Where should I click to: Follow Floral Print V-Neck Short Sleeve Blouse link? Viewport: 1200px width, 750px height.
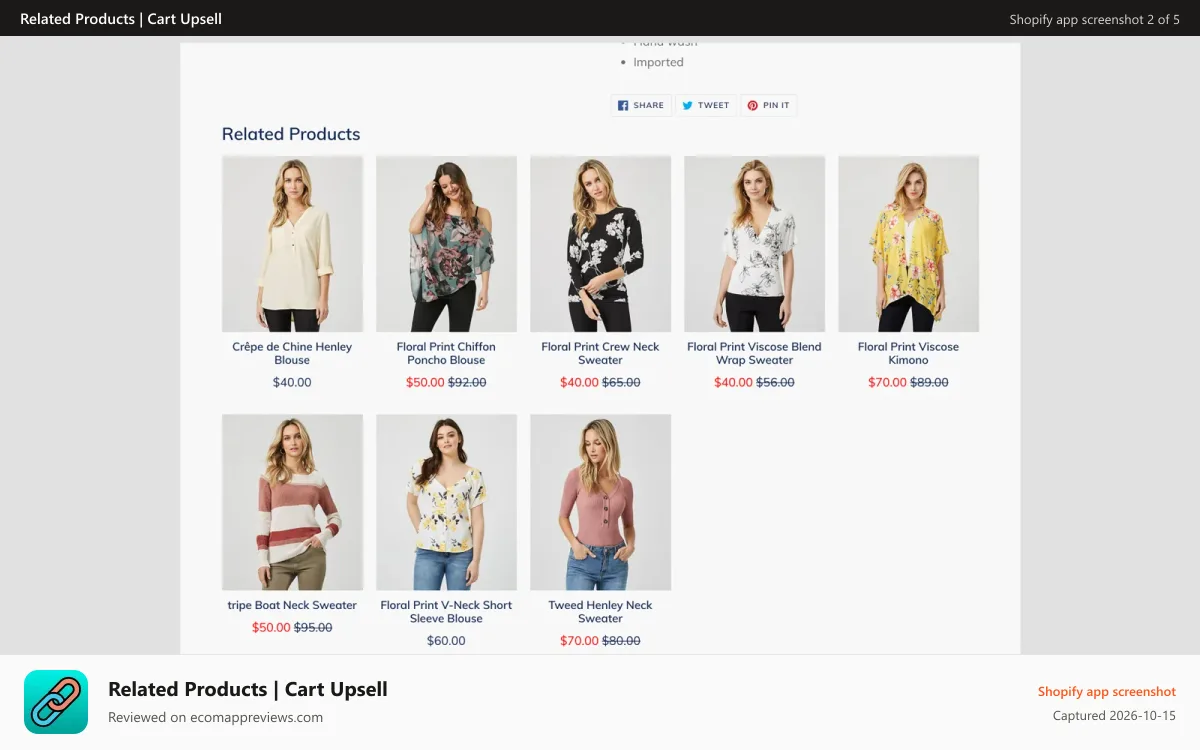(446, 611)
